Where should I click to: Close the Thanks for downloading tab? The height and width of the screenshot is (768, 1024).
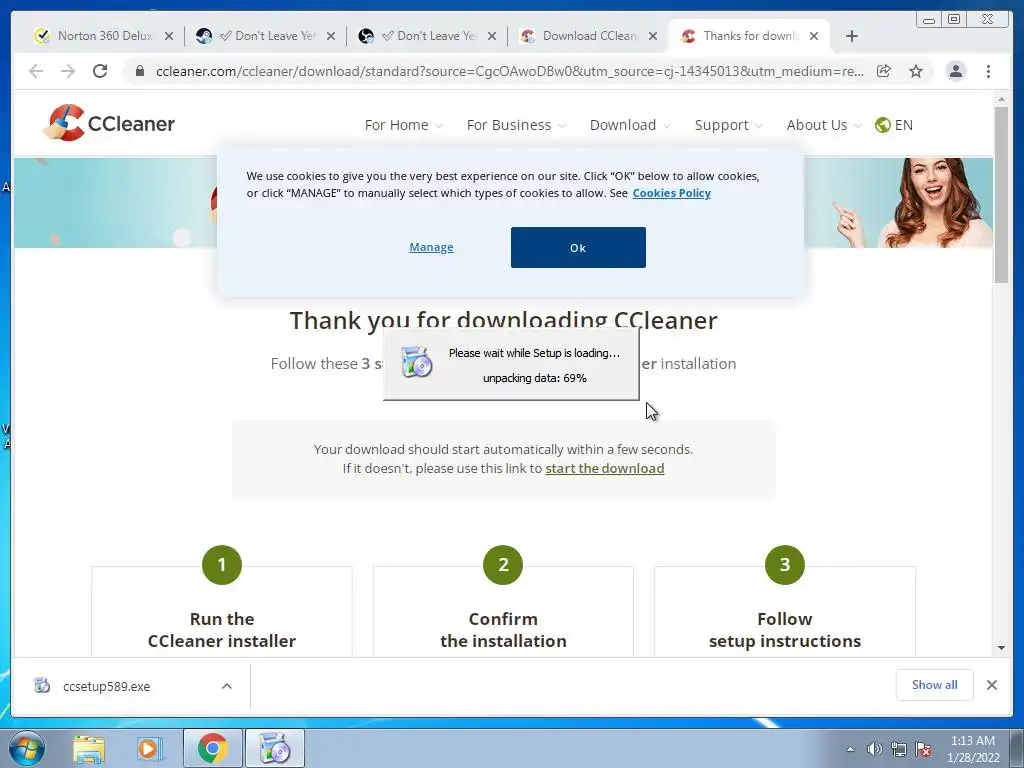coord(814,36)
